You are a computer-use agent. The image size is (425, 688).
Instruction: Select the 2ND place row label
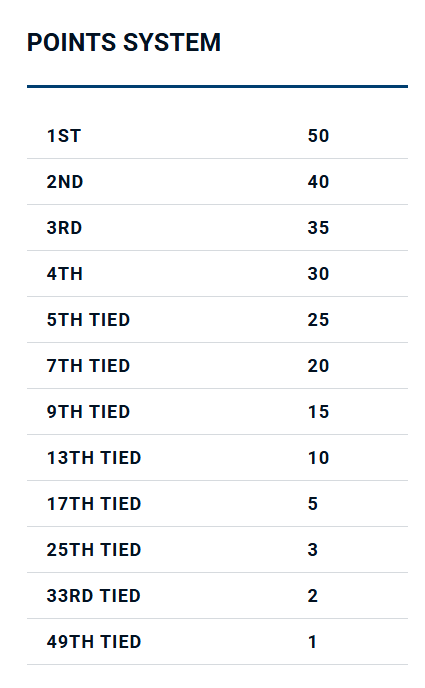click(x=65, y=182)
